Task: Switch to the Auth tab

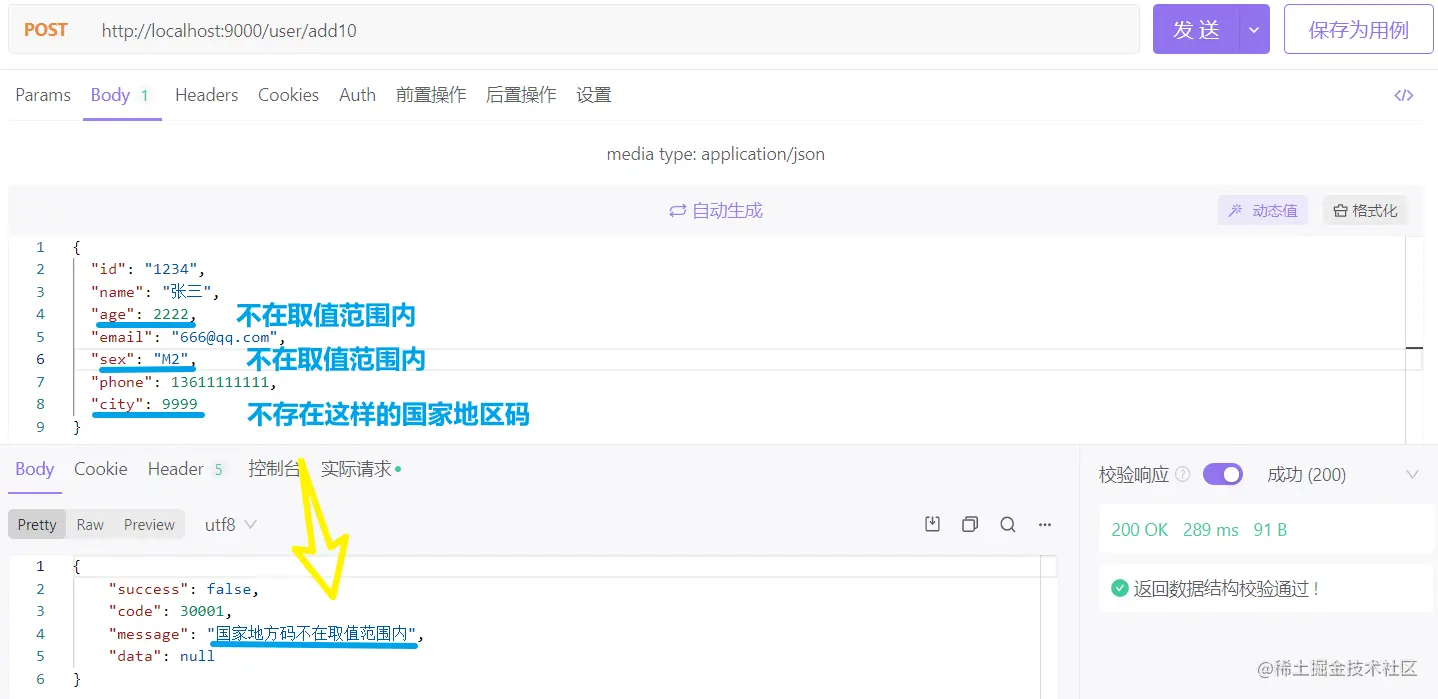Action: click(357, 95)
